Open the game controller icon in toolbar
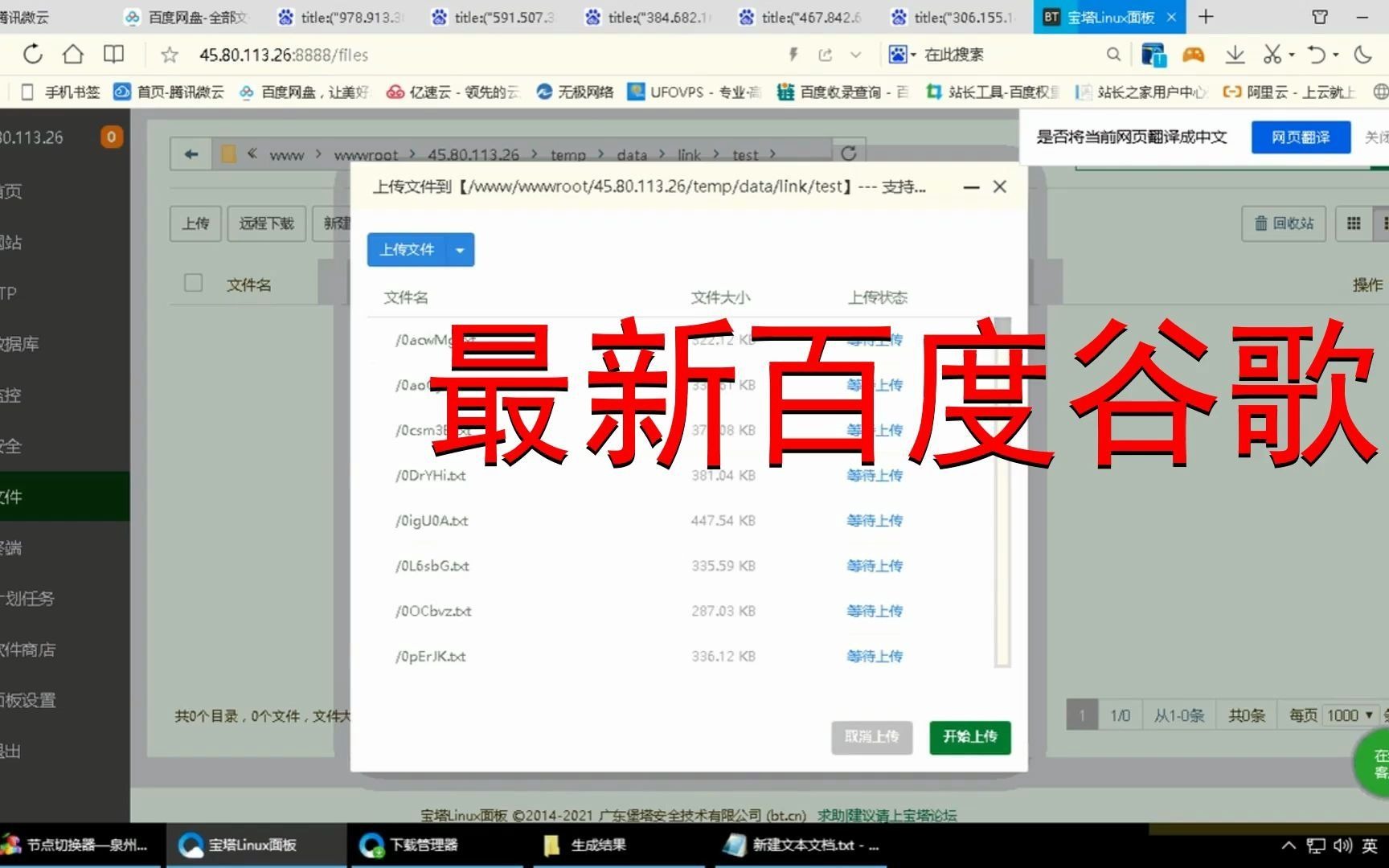 coord(1193,55)
